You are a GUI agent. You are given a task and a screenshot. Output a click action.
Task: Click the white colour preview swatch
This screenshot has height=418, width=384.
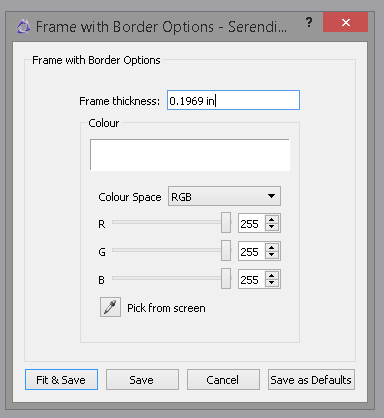pyautogui.click(x=190, y=155)
